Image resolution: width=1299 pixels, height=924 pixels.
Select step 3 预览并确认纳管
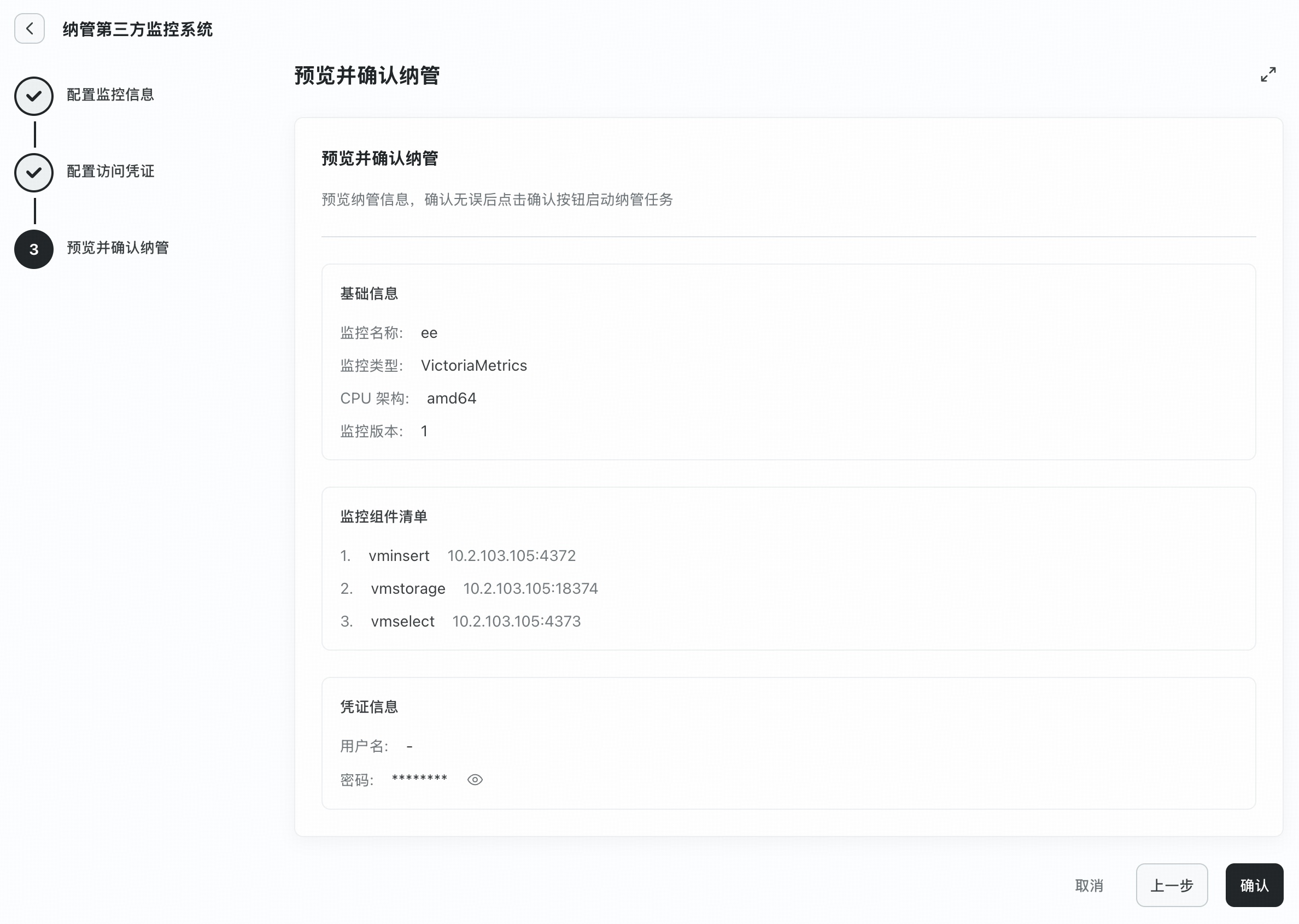coord(118,248)
